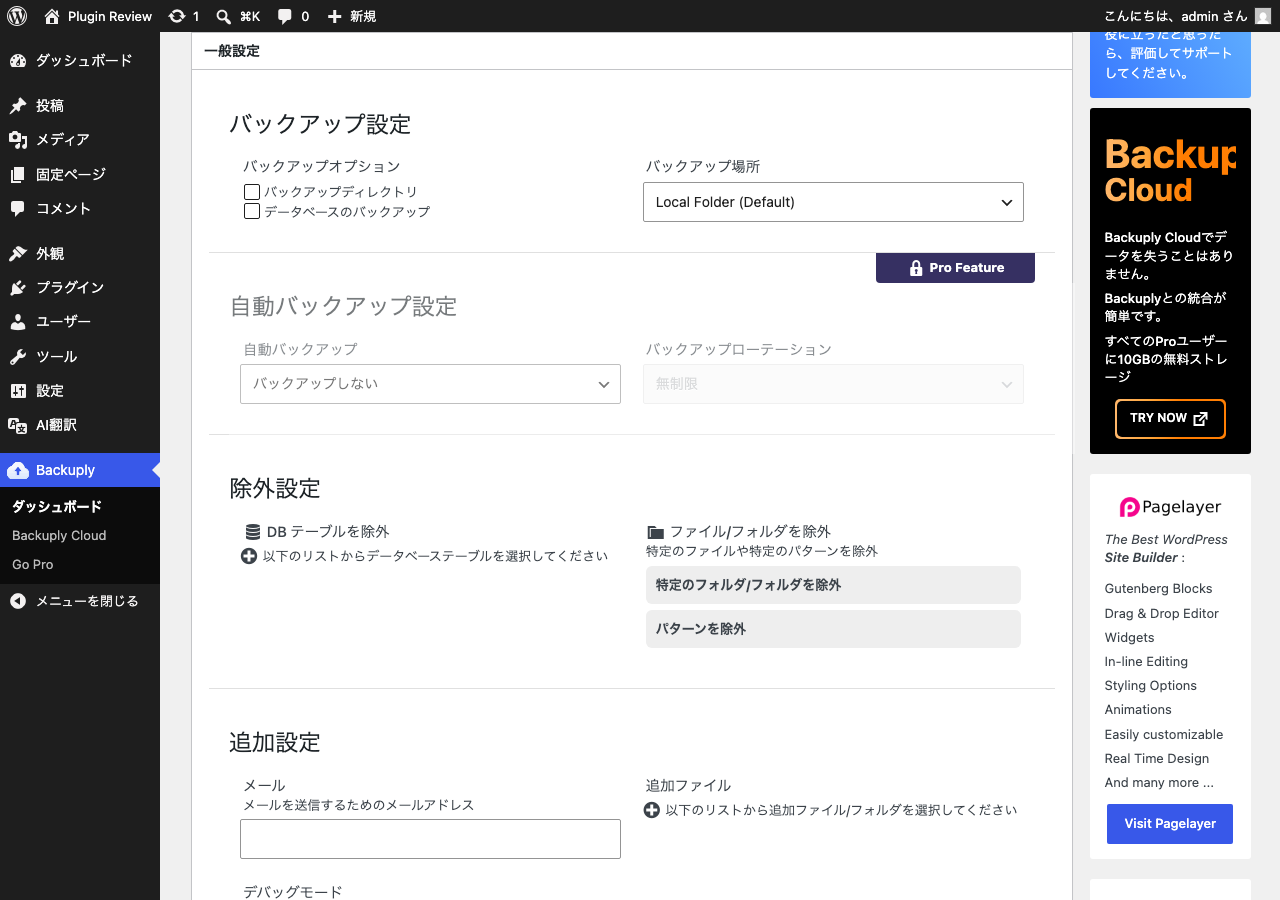Click the 固定ページ pages icon

(x=17, y=175)
